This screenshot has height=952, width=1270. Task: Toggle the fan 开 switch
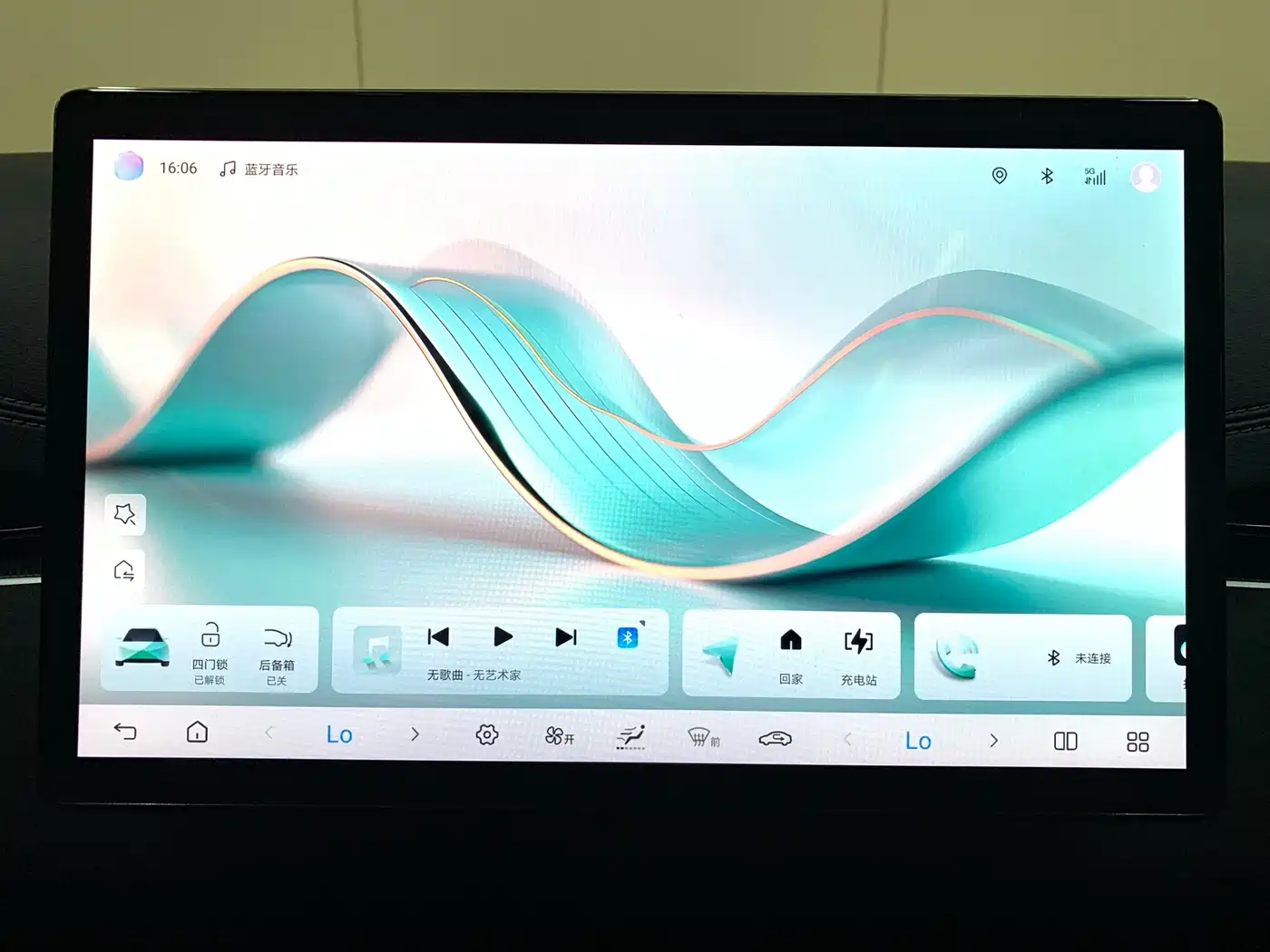tap(560, 736)
